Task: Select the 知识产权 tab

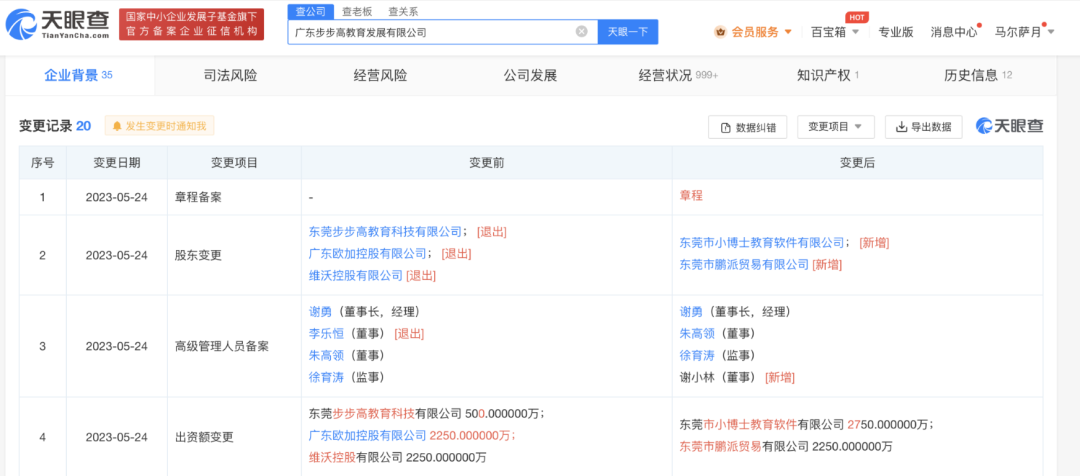Action: click(x=828, y=75)
